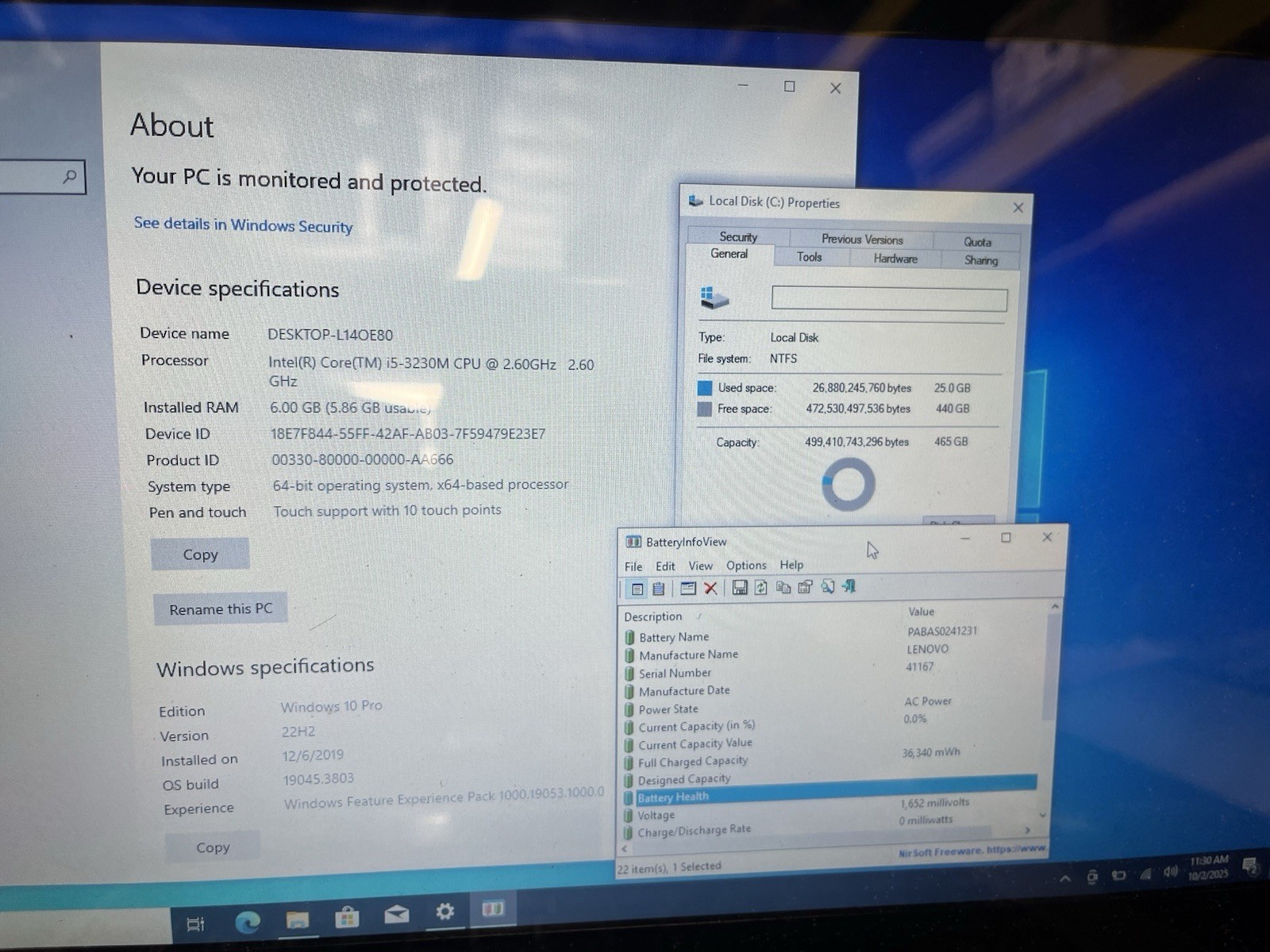1270x952 pixels.
Task: Click the refresh icon in BatteryInfoView toolbar
Action: [x=760, y=588]
